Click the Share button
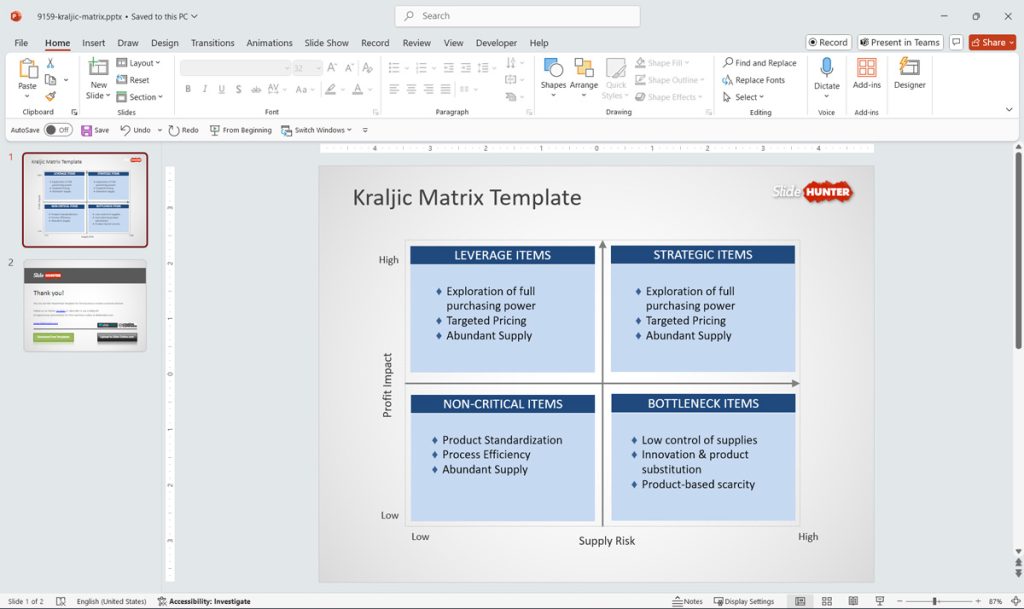 992,42
